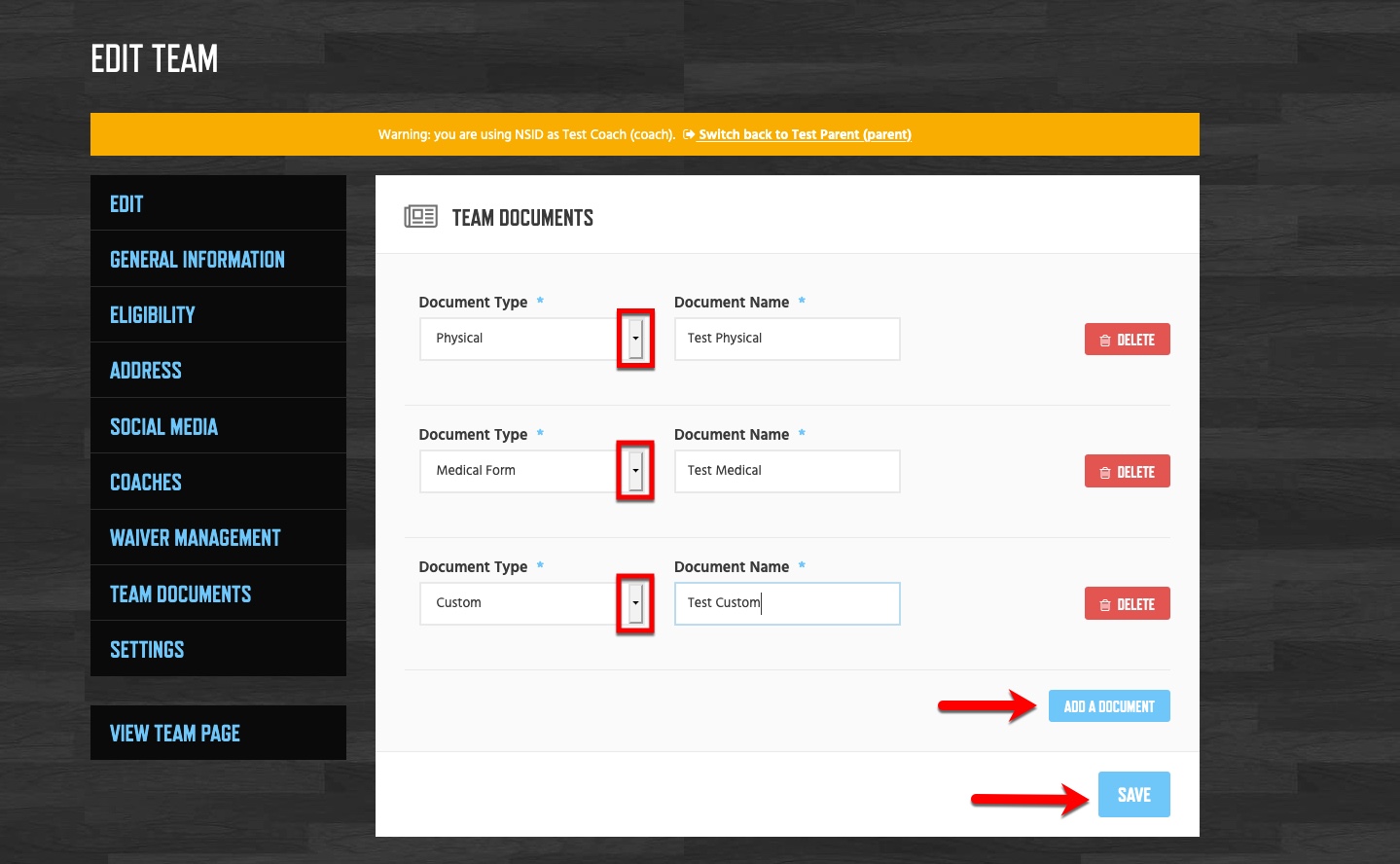Click the Test Physical document name field
This screenshot has width=1400, height=864.
(x=787, y=339)
